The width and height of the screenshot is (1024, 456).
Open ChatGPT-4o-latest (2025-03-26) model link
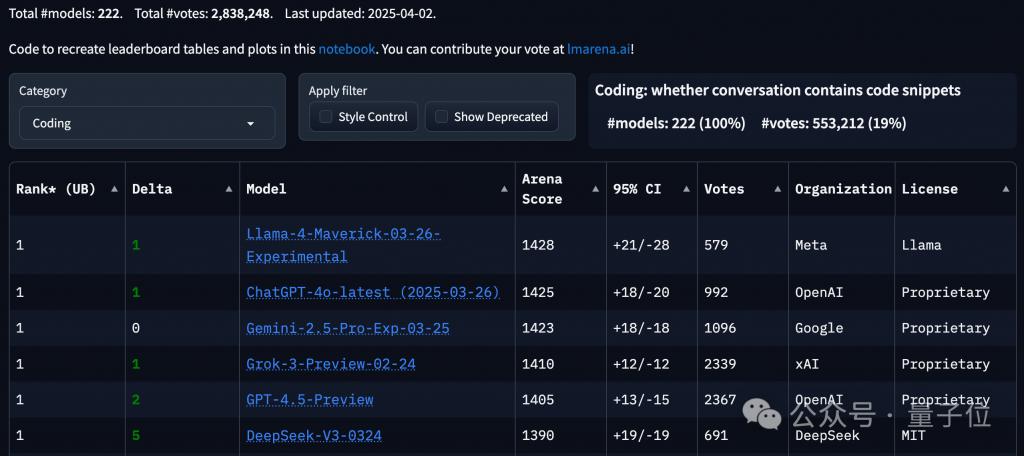click(x=373, y=292)
